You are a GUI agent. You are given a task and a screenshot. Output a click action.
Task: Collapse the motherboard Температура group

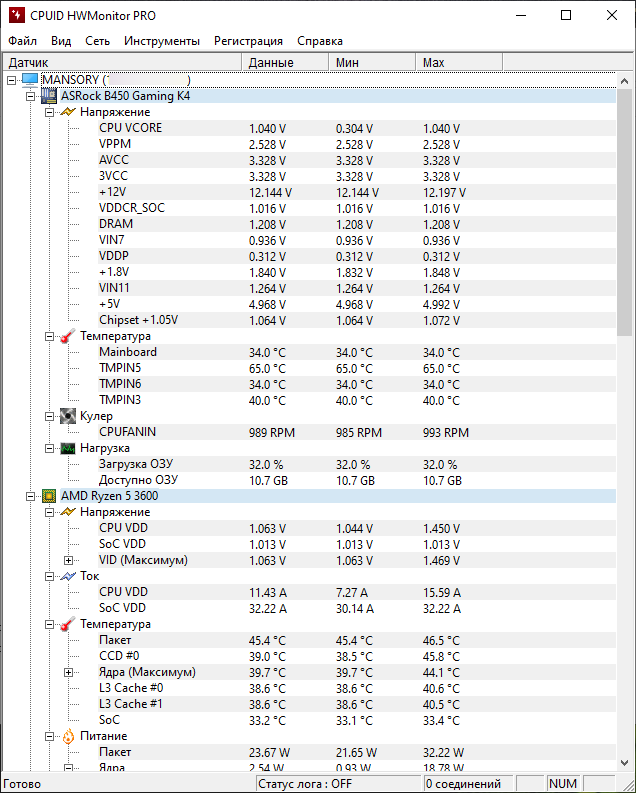(49, 336)
